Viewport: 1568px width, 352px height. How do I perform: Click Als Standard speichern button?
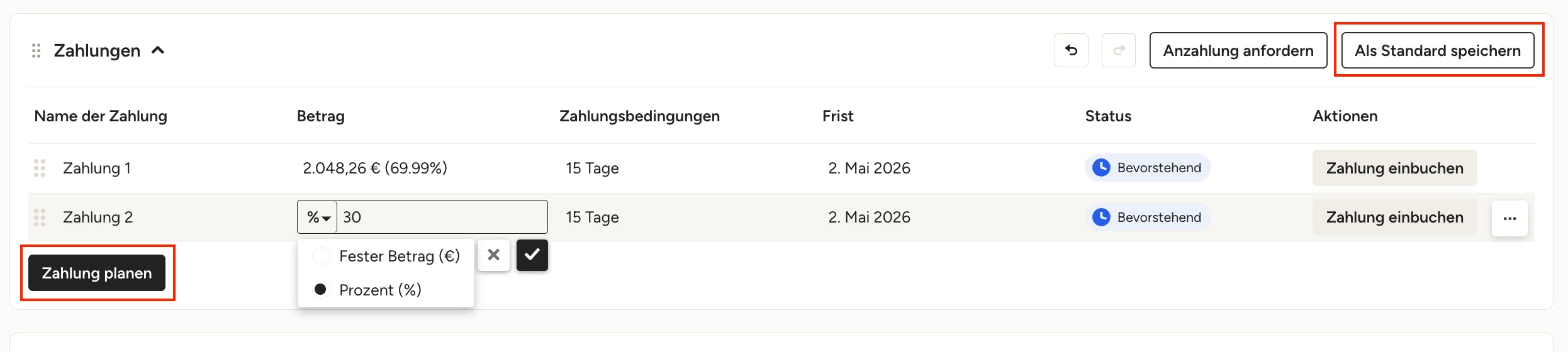pos(1437,50)
